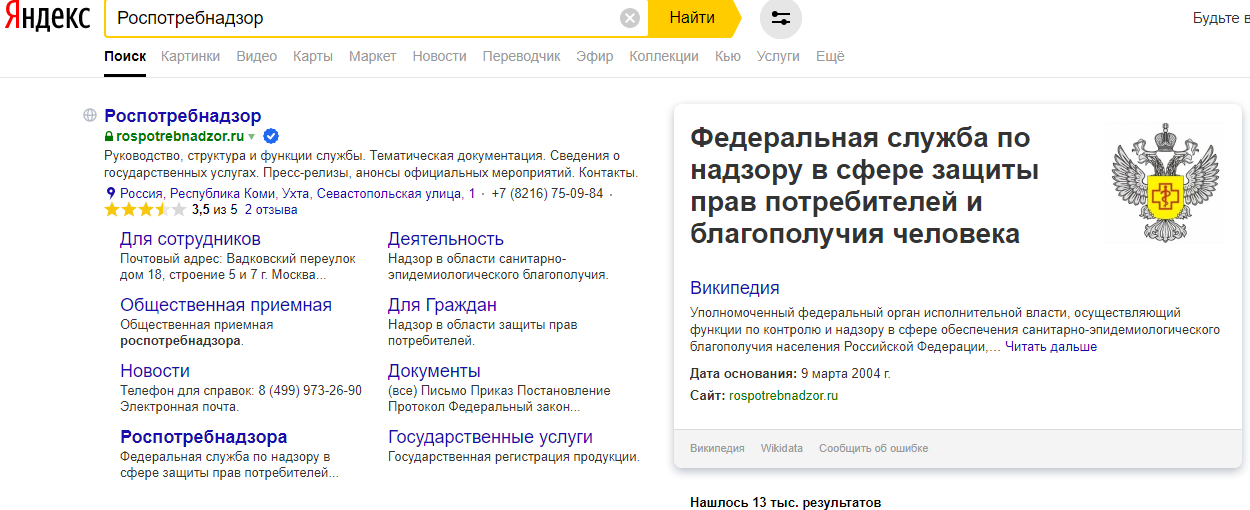Click the Телефон для справок 8 (499) 973-26-90 text

point(241,391)
